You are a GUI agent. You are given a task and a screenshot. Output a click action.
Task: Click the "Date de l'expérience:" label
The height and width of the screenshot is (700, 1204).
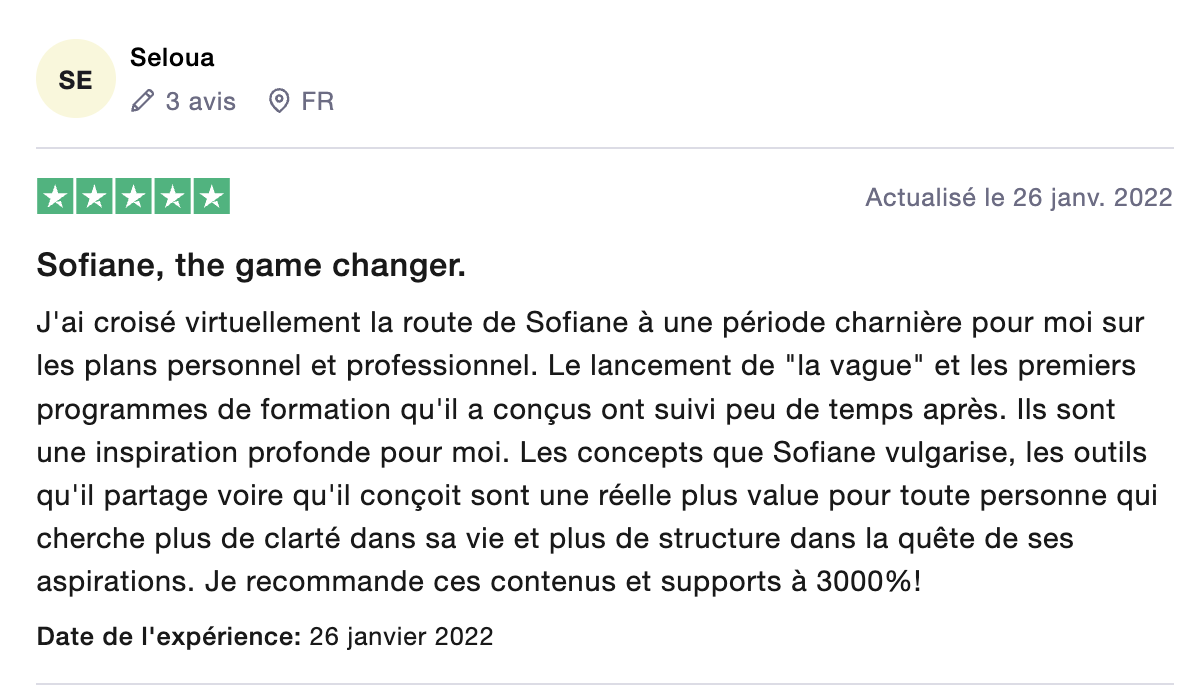(x=169, y=636)
